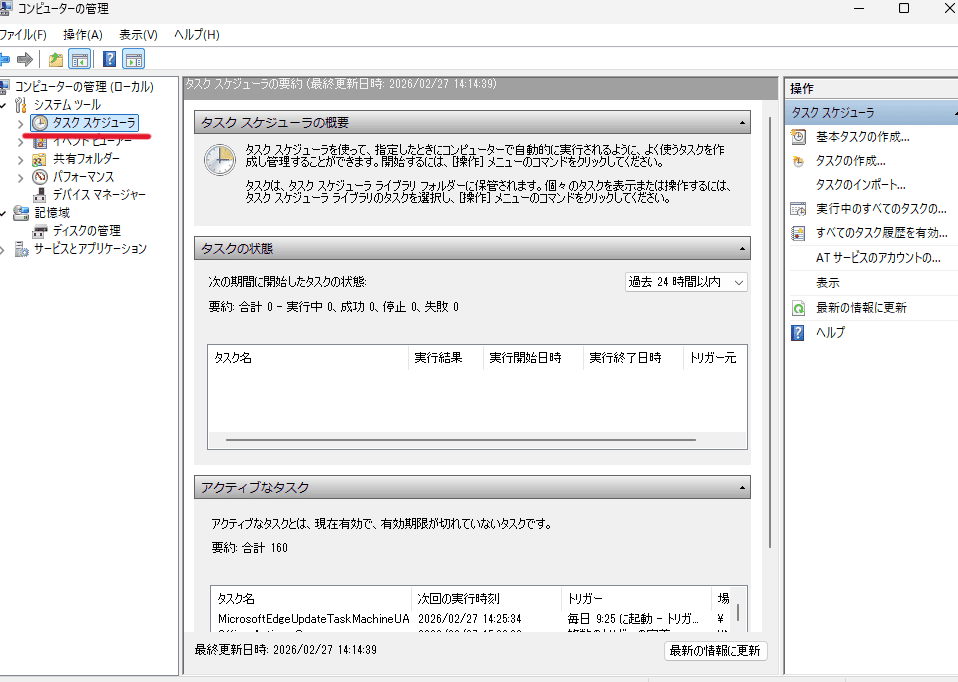Click the 実行開始日時 column header
This screenshot has height=682, width=958.
(533, 358)
